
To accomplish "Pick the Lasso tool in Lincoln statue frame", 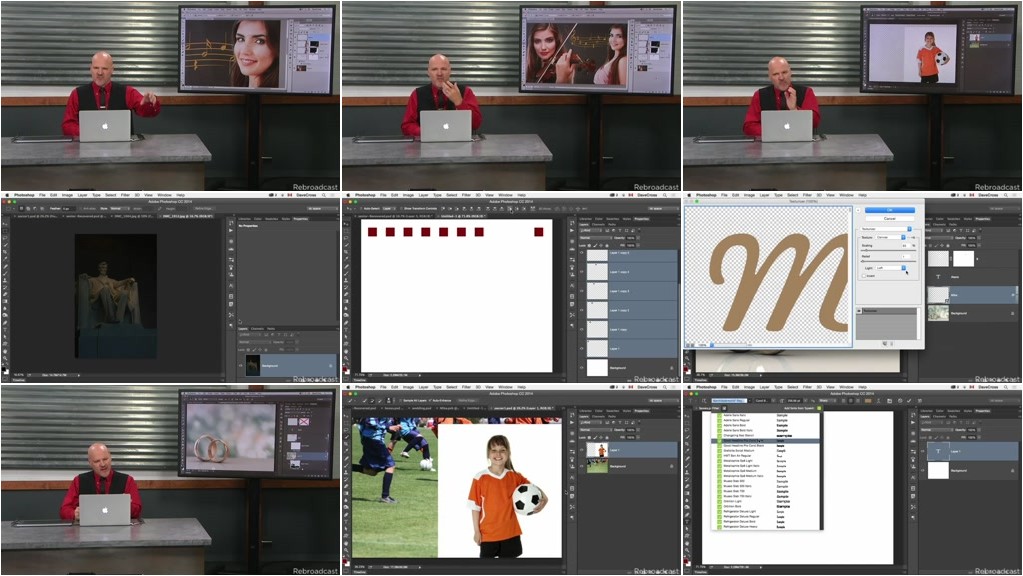I will tap(5, 238).
